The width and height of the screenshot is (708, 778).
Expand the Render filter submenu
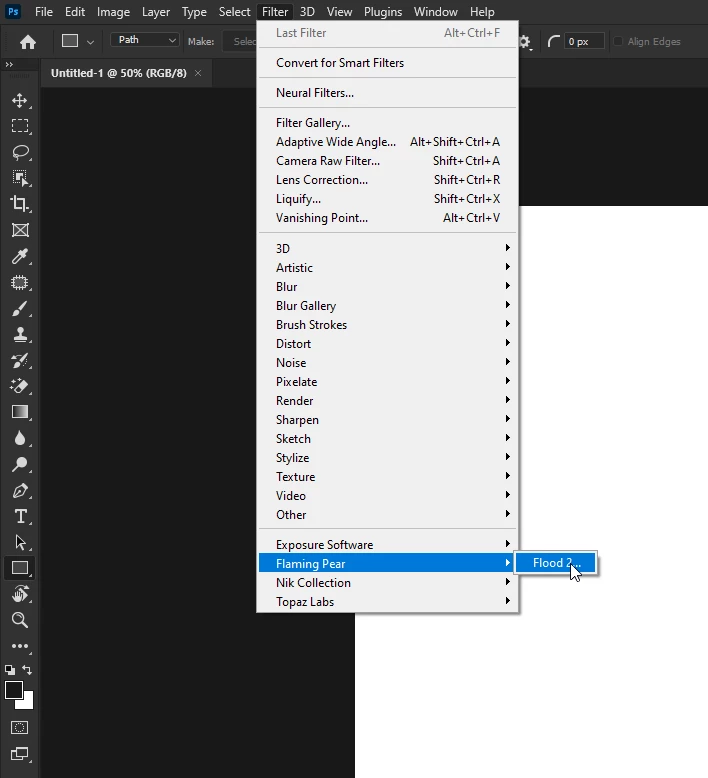point(387,400)
